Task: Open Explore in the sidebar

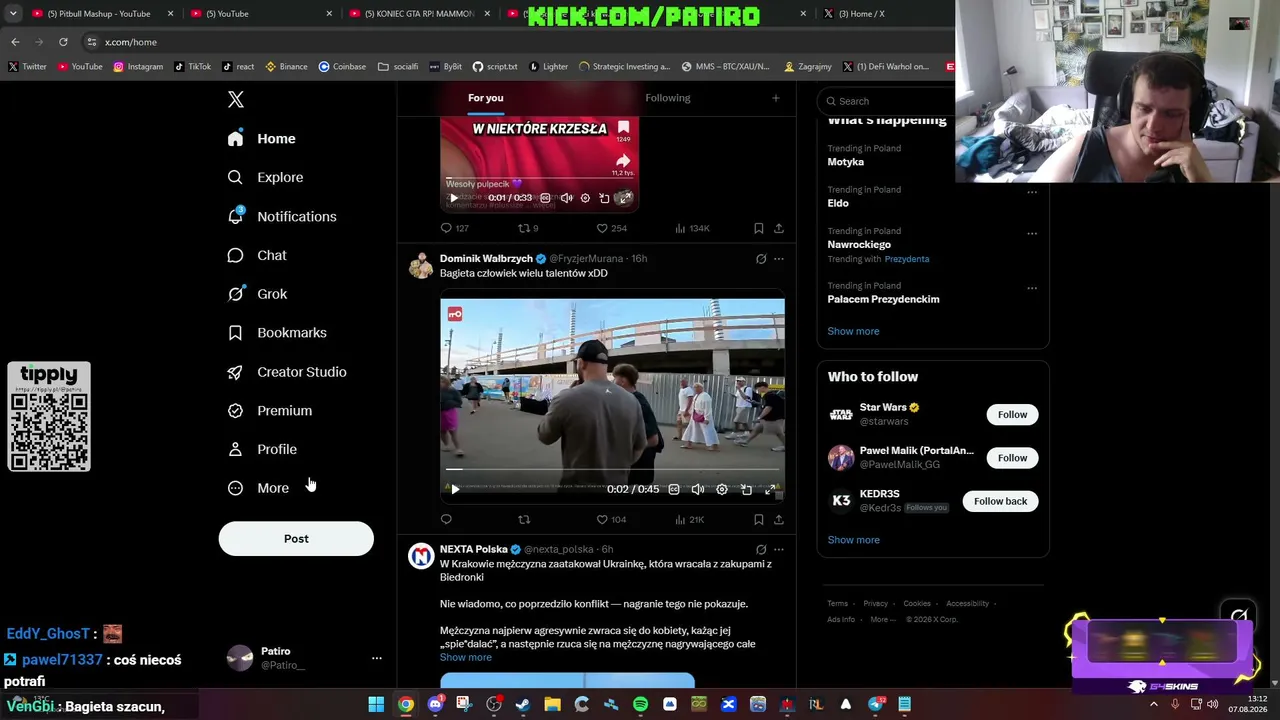Action: click(265, 177)
